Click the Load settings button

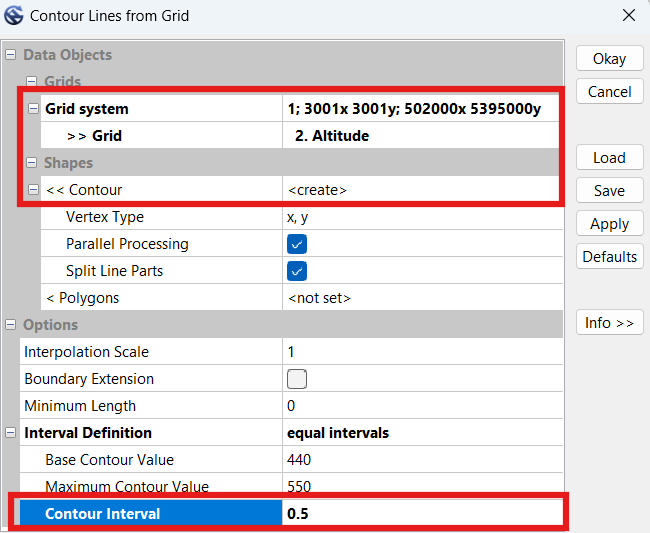pos(609,158)
